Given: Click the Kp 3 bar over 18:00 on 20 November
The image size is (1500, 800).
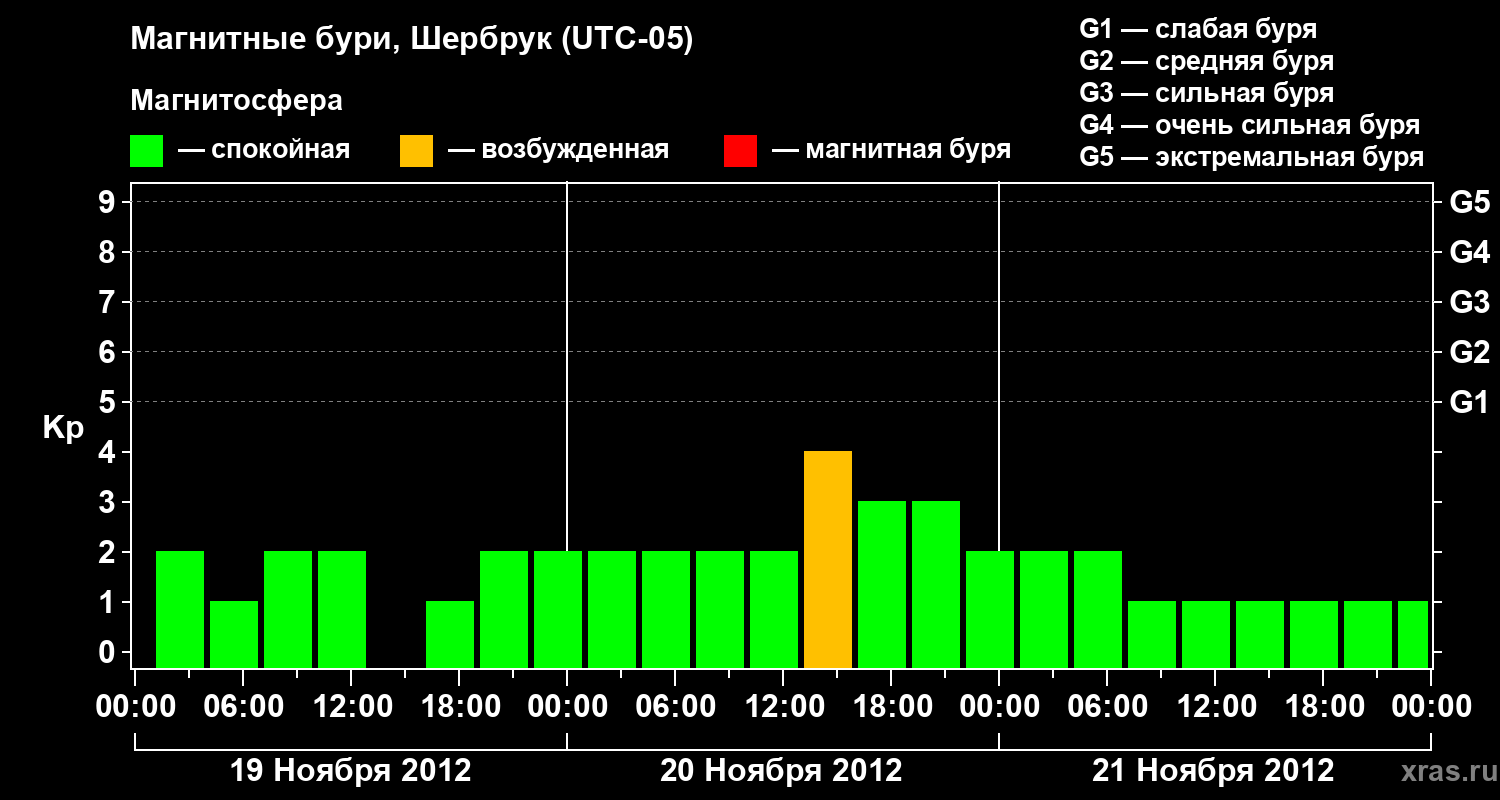Looking at the screenshot, I should [x=882, y=585].
